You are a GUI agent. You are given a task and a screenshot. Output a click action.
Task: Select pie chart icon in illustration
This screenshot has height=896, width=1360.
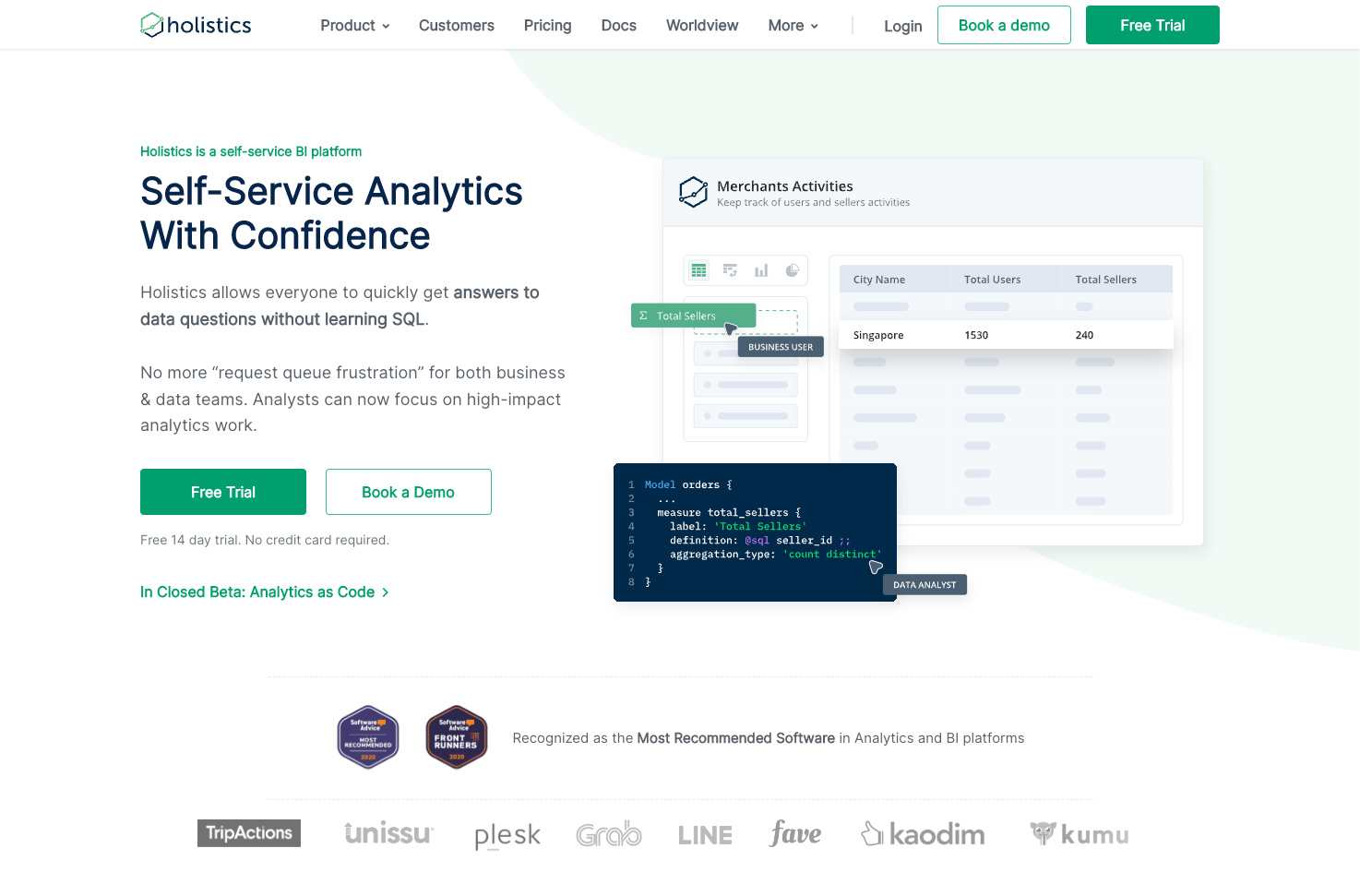[792, 270]
